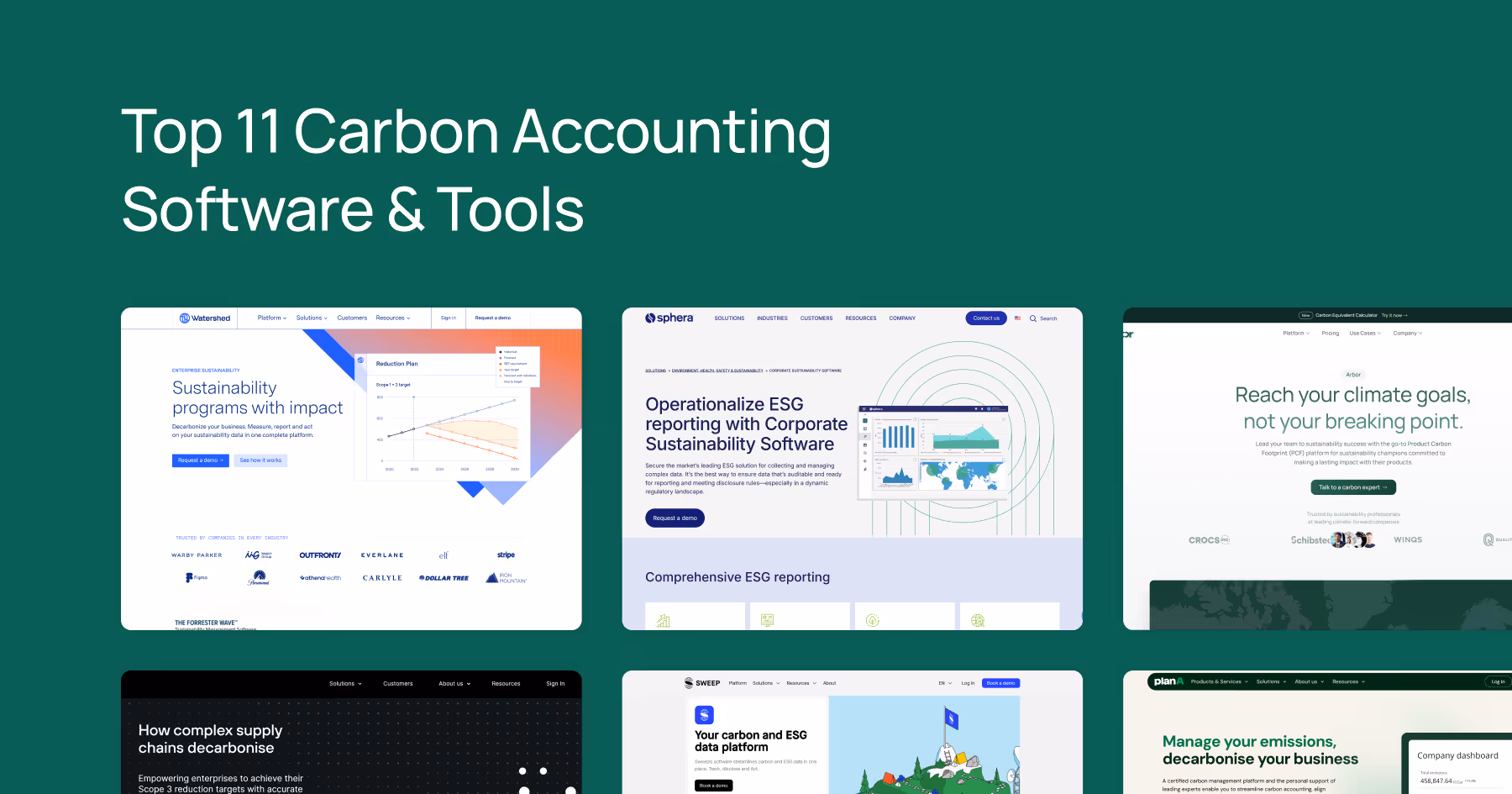Click the Solutions breadcrumb link on Sphera

click(655, 371)
